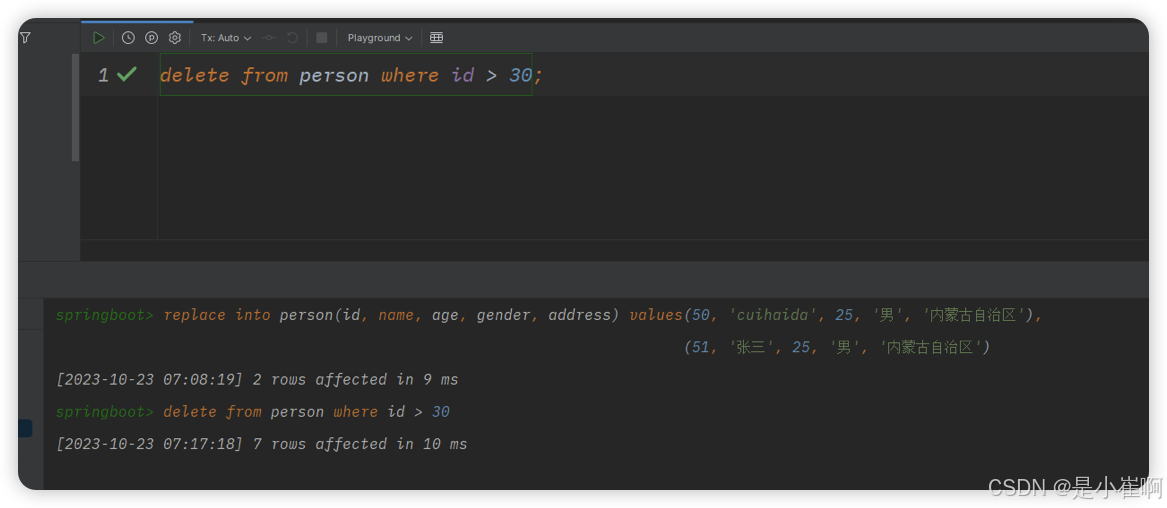
Task: Click the circled P parameters icon
Action: (x=151, y=38)
